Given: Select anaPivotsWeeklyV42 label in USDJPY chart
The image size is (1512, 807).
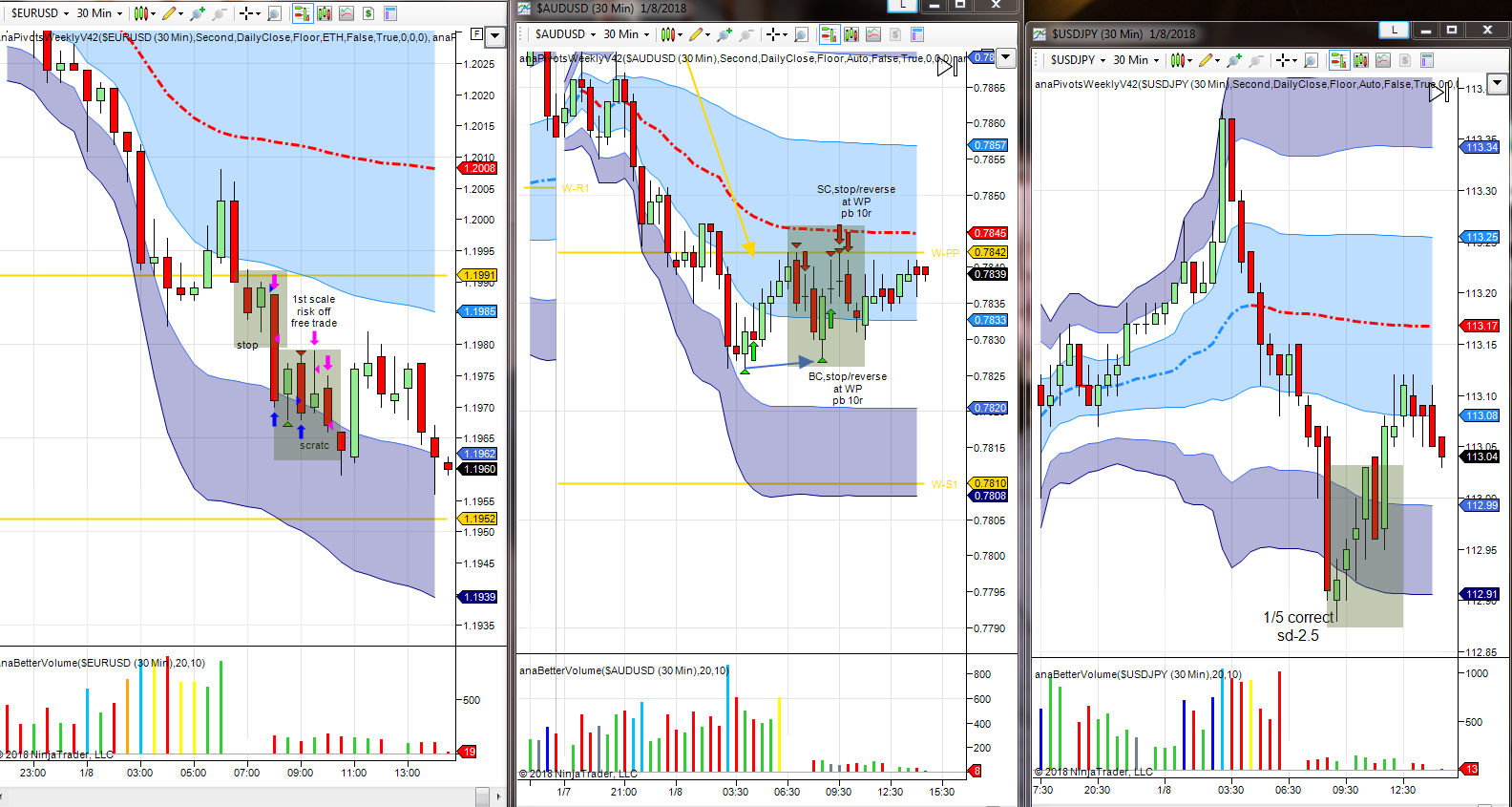Looking at the screenshot, I should click(1244, 84).
